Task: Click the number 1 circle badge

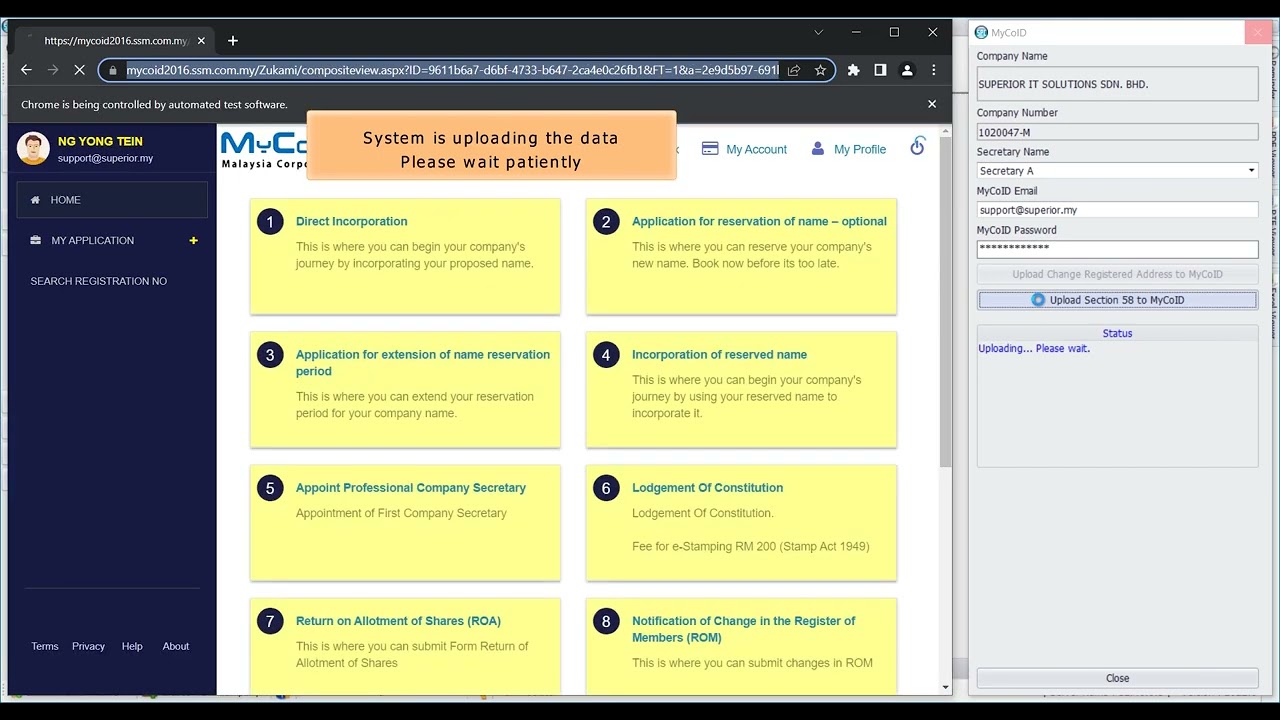Action: click(x=270, y=222)
